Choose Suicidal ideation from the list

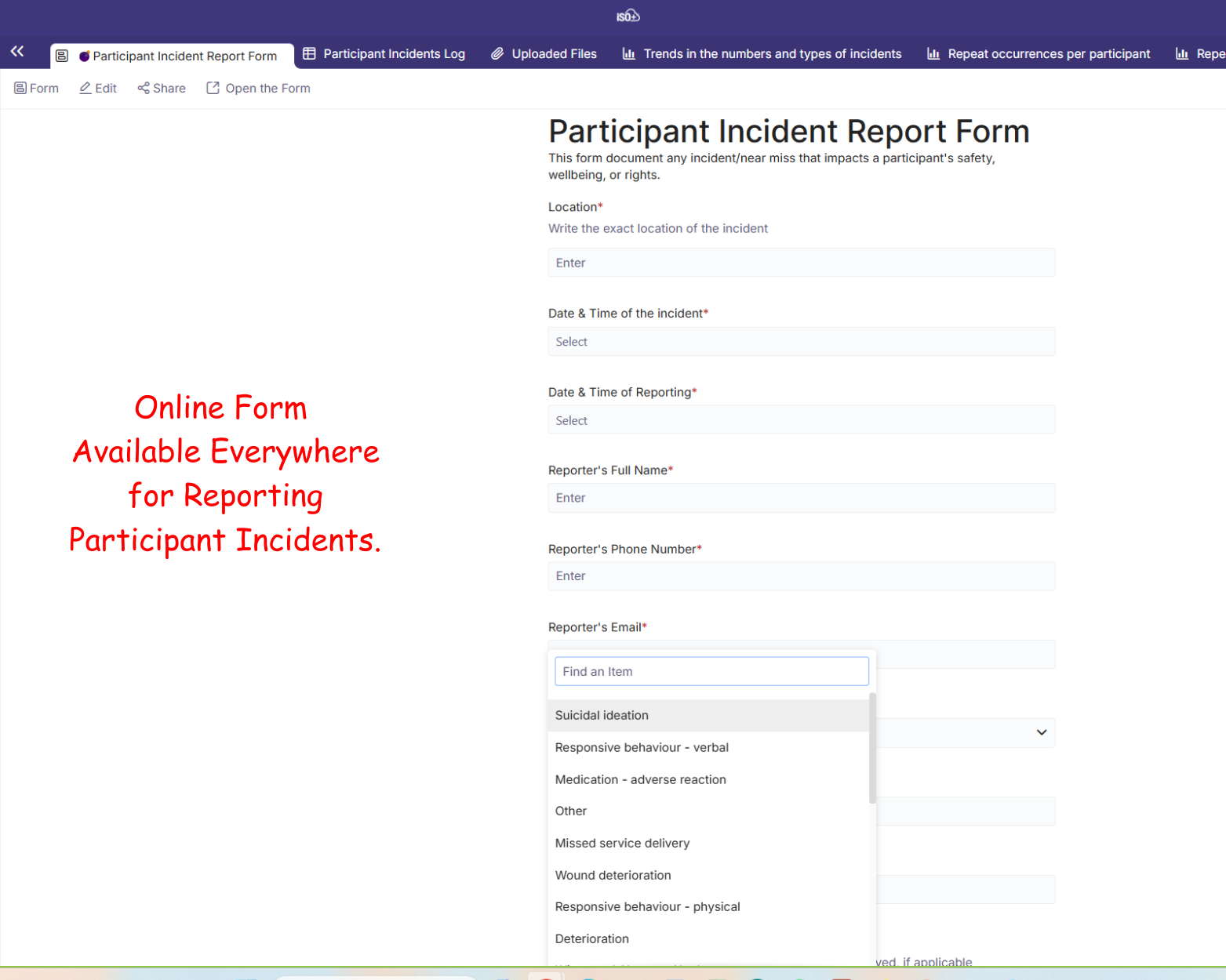(602, 715)
